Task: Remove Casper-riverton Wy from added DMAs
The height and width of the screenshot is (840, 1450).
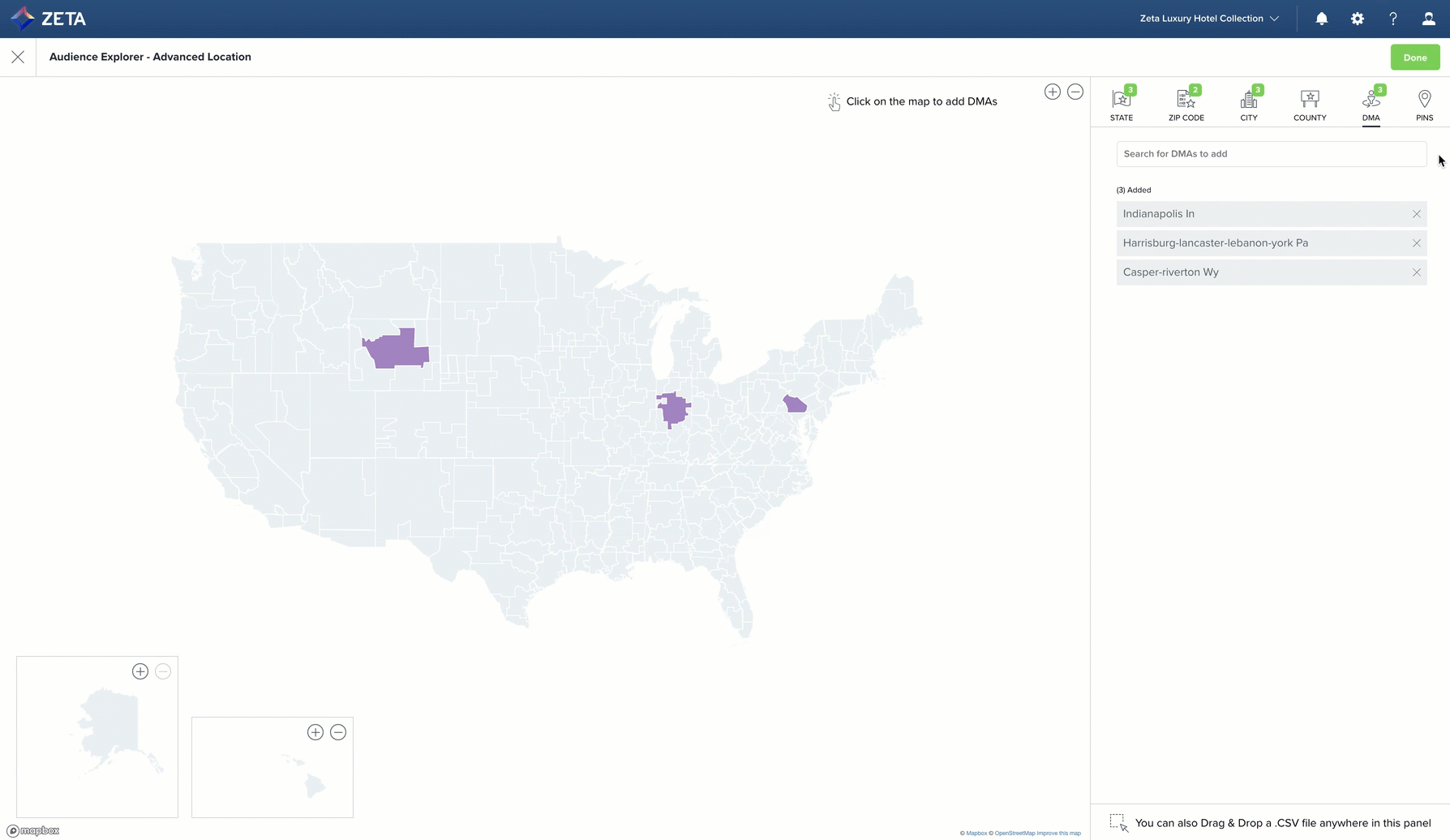Action: [x=1417, y=272]
